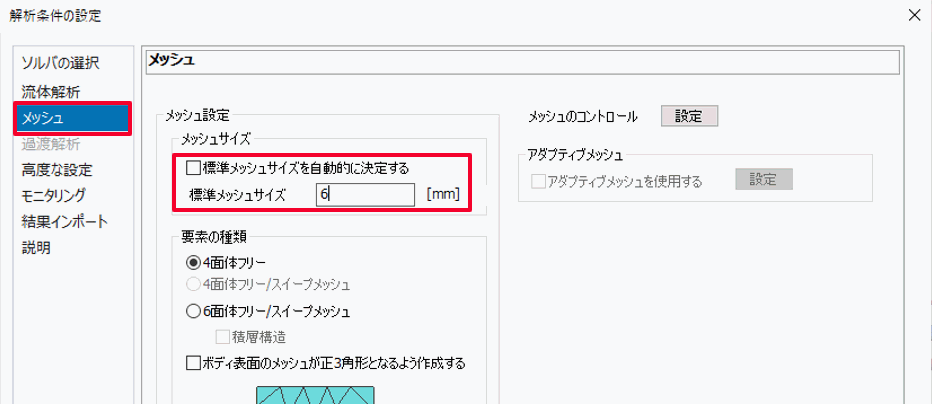The height and width of the screenshot is (404, 932).
Task: Select the 4面体フリー radio button
Action: click(x=194, y=264)
